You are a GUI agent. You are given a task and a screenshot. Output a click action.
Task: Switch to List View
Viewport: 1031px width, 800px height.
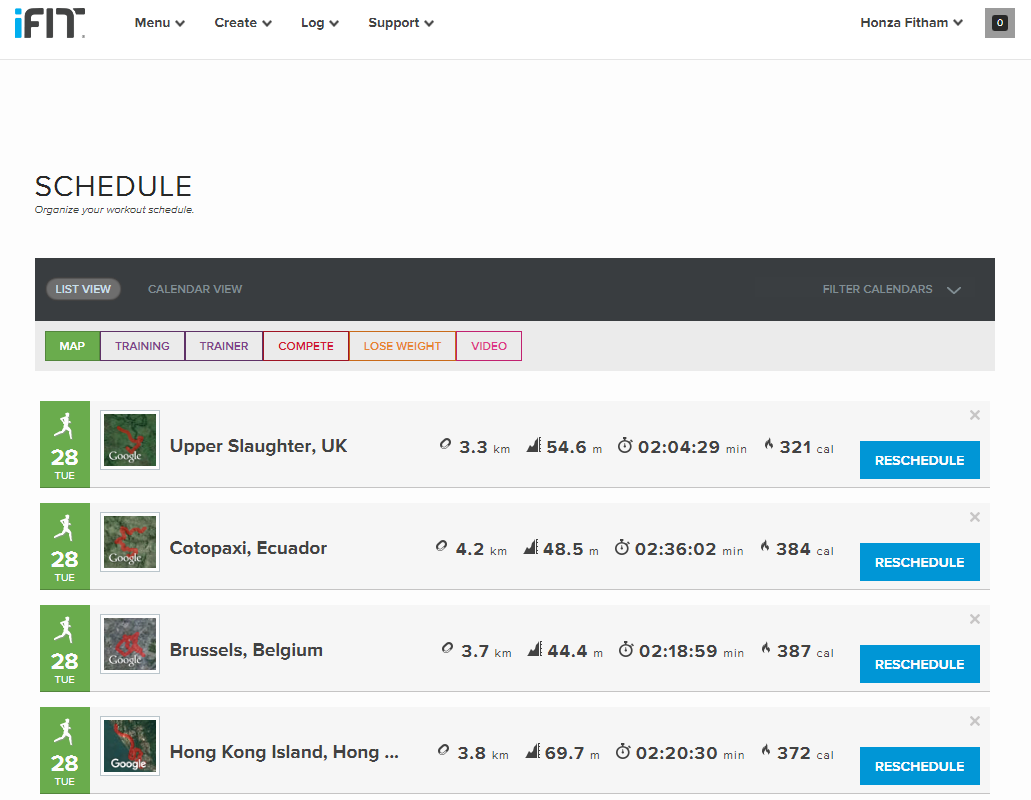pyautogui.click(x=83, y=289)
